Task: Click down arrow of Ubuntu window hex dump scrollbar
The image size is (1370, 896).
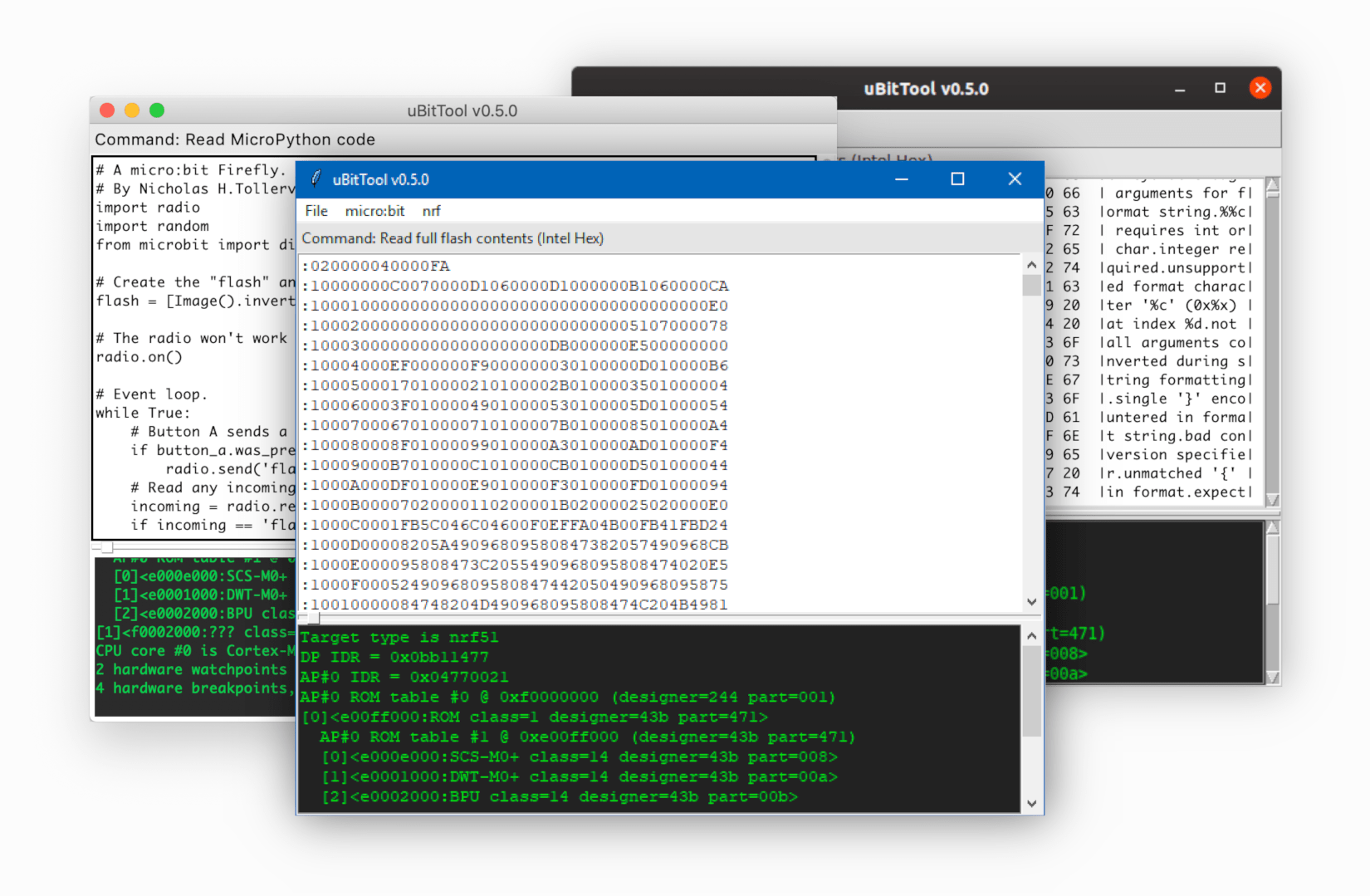Action: click(x=1272, y=499)
